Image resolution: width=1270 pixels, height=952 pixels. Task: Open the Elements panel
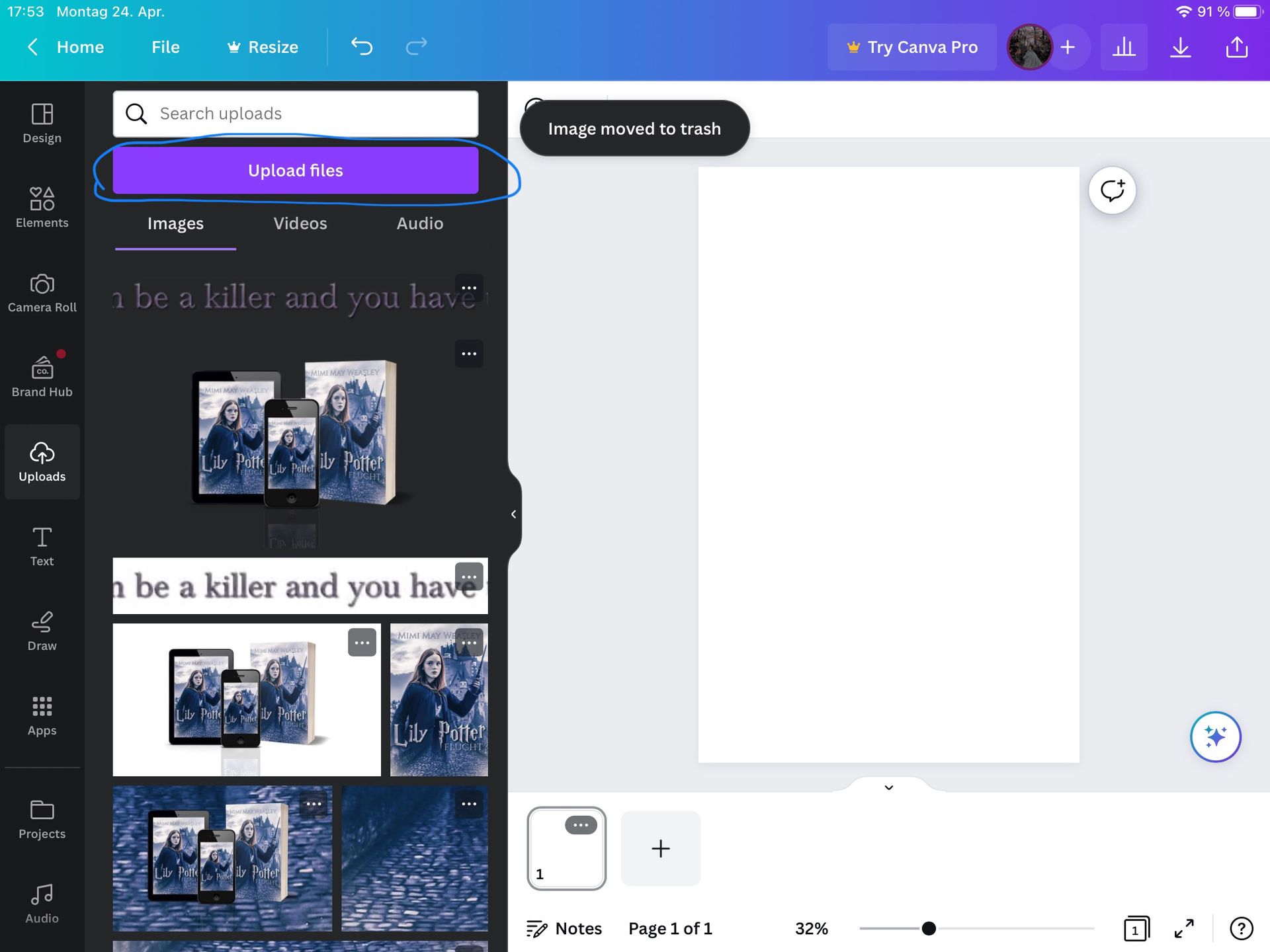pos(42,208)
